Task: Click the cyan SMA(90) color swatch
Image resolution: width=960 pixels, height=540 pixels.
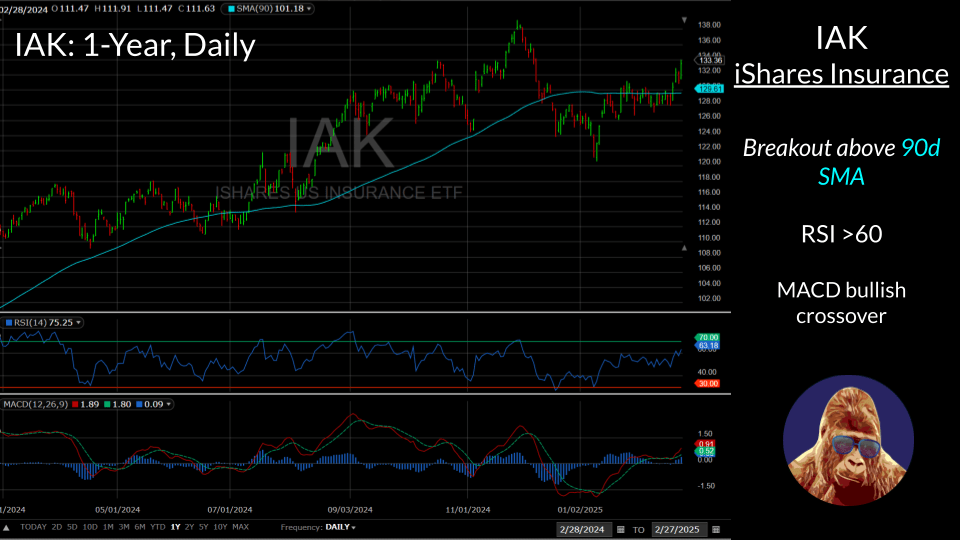Action: 231,9
